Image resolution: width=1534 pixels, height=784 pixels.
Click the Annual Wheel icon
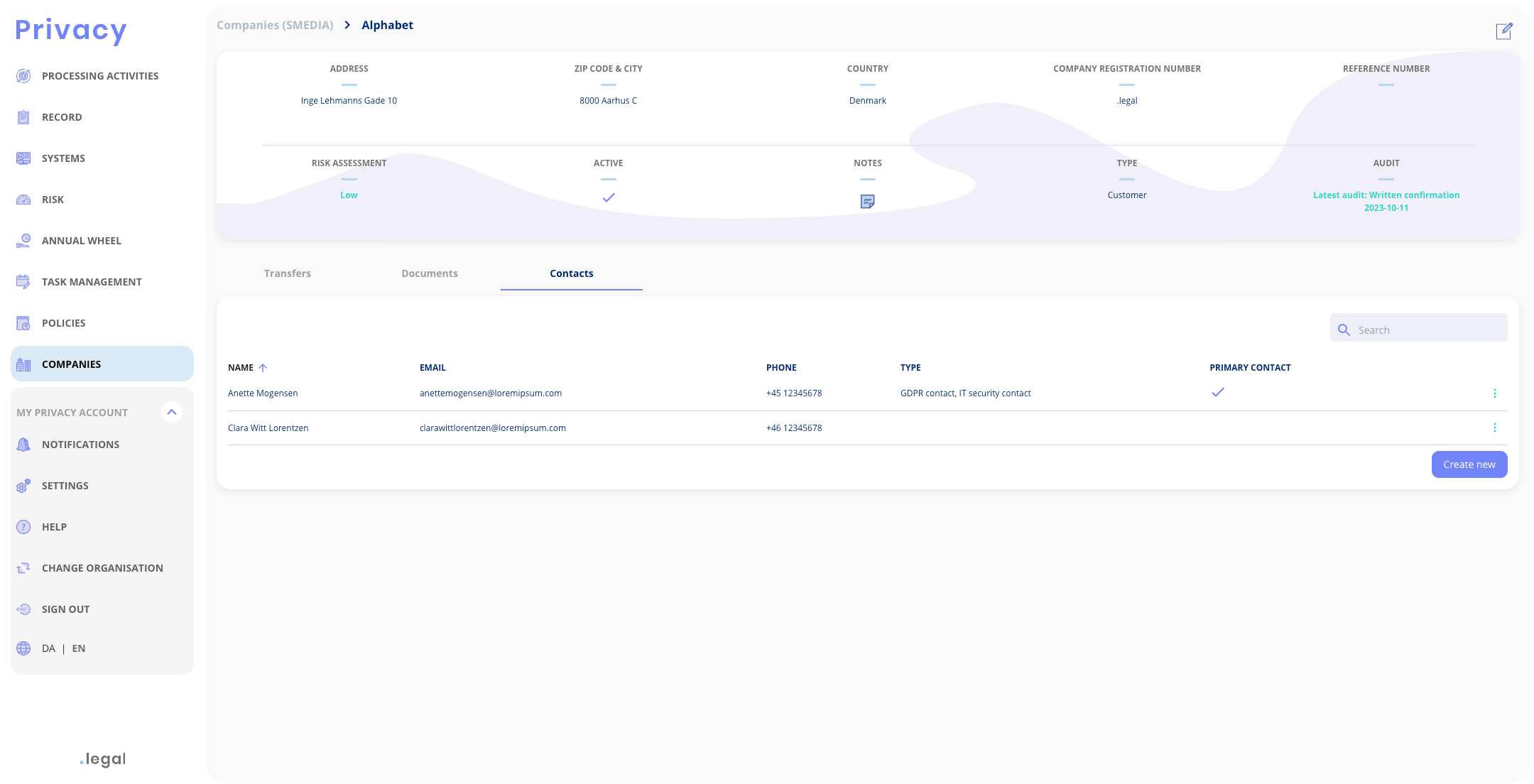23,241
